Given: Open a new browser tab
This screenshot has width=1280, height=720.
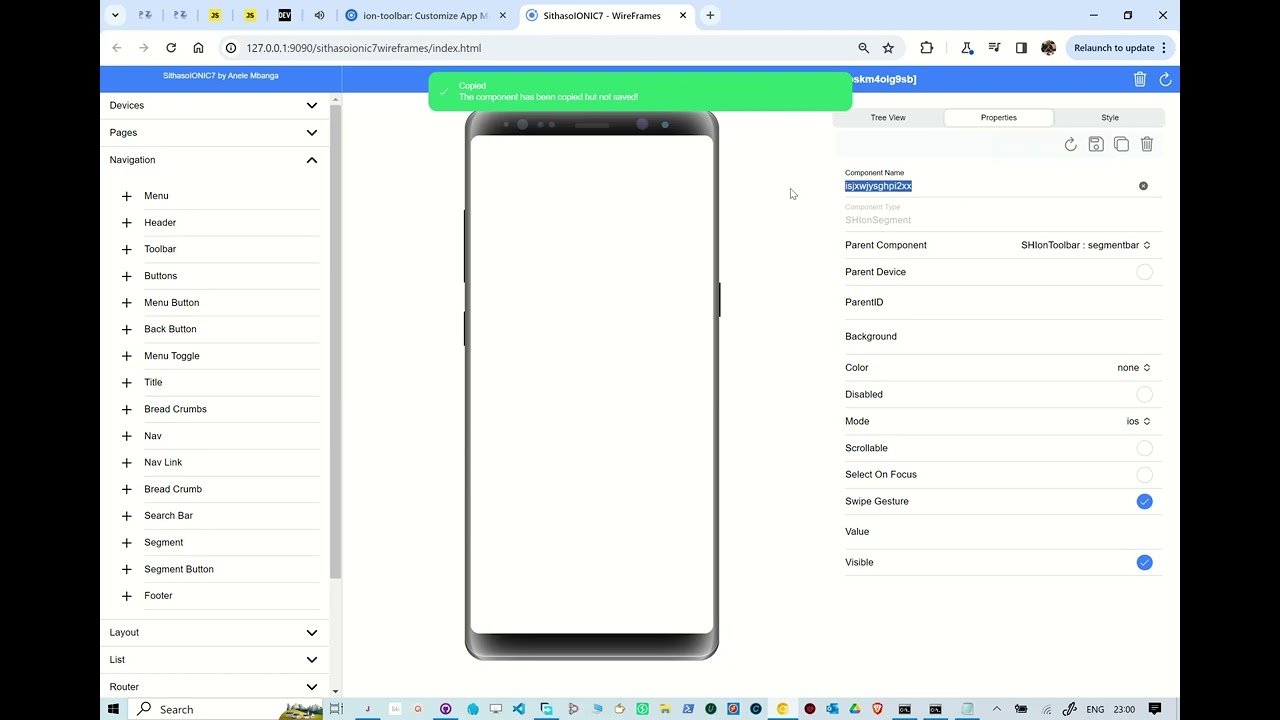Looking at the screenshot, I should click(x=710, y=16).
